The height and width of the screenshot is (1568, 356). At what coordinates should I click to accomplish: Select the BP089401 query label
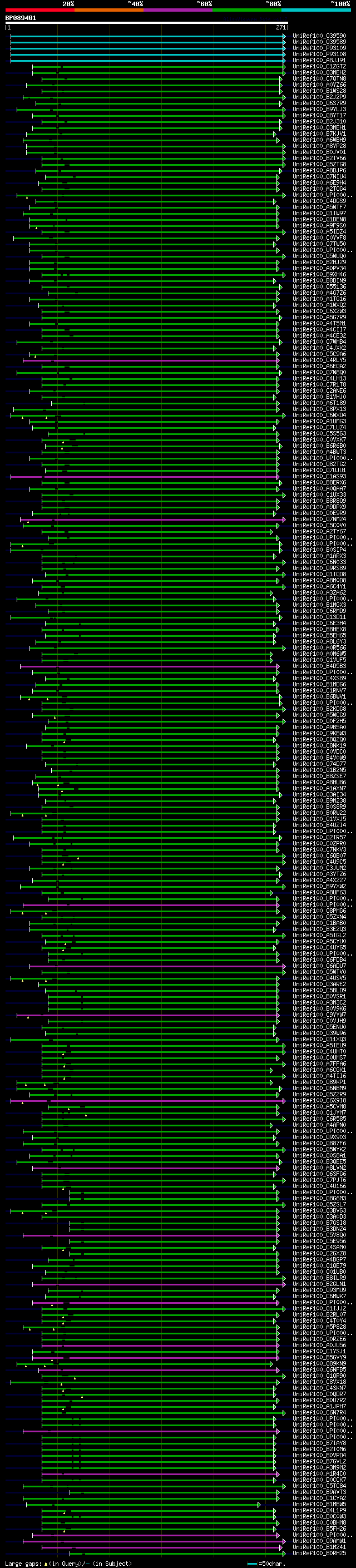click(x=21, y=18)
